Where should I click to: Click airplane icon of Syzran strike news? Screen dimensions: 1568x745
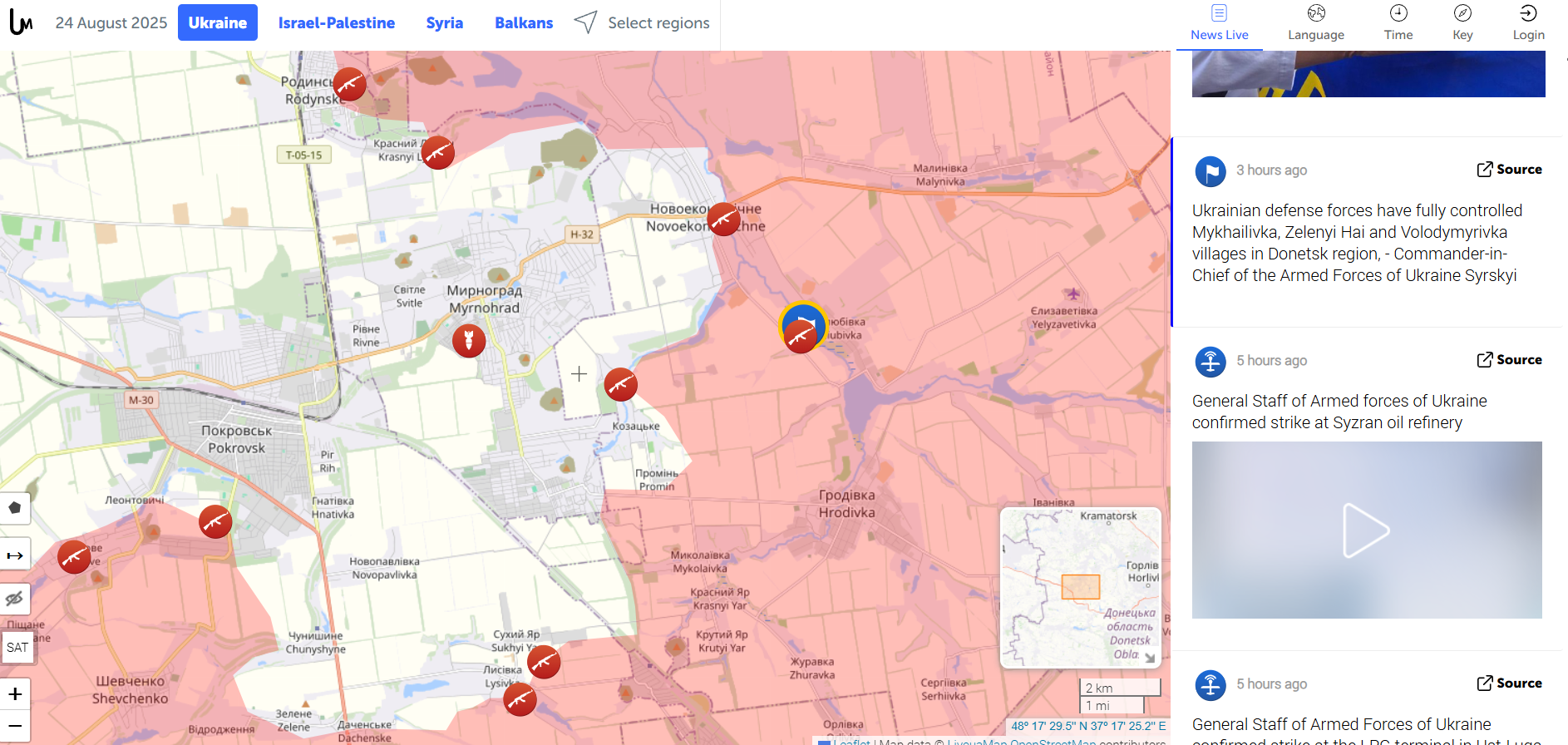pyautogui.click(x=1211, y=362)
